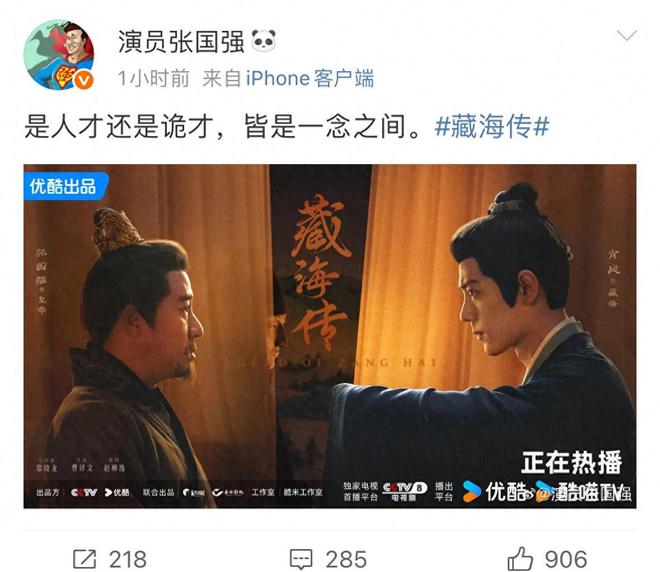Image resolution: width=660 pixels, height=572 pixels.
Task: Click the panda emoji beside username
Action: [264, 41]
